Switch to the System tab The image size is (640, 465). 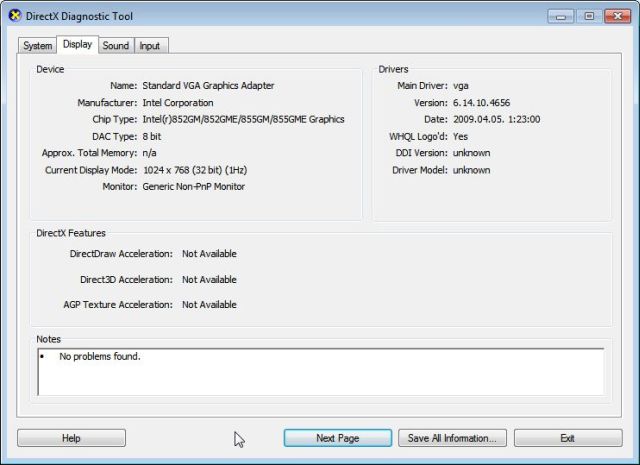point(37,46)
